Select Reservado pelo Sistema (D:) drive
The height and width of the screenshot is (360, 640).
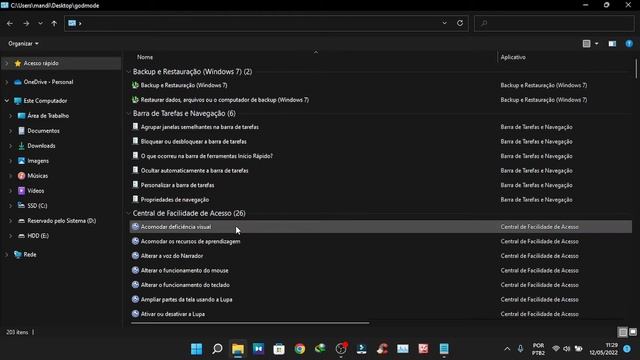point(61,221)
